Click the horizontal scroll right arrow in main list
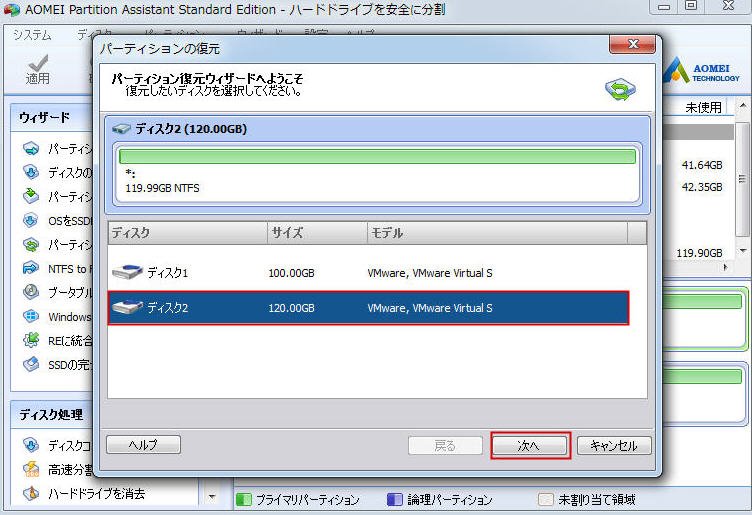Viewport: 752px width, 515px height. click(x=725, y=267)
